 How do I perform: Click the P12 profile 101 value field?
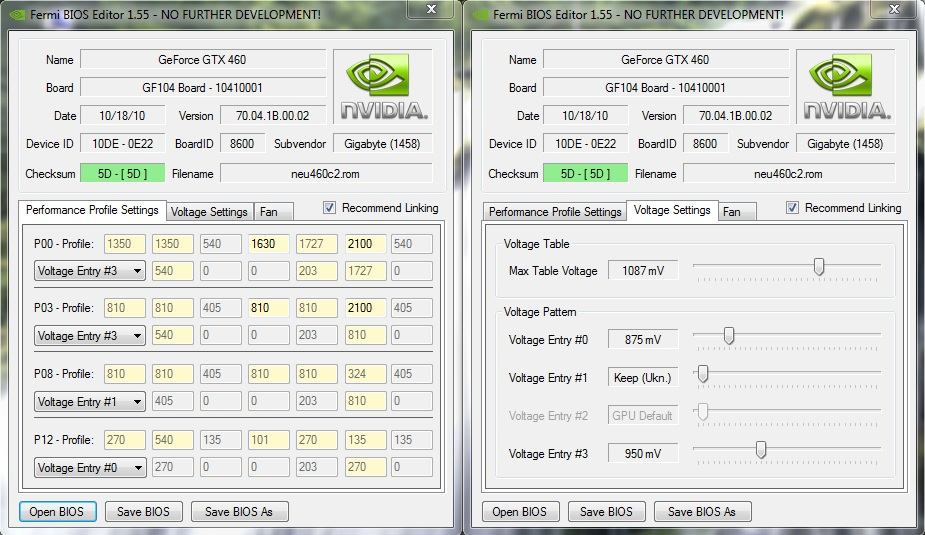point(268,439)
